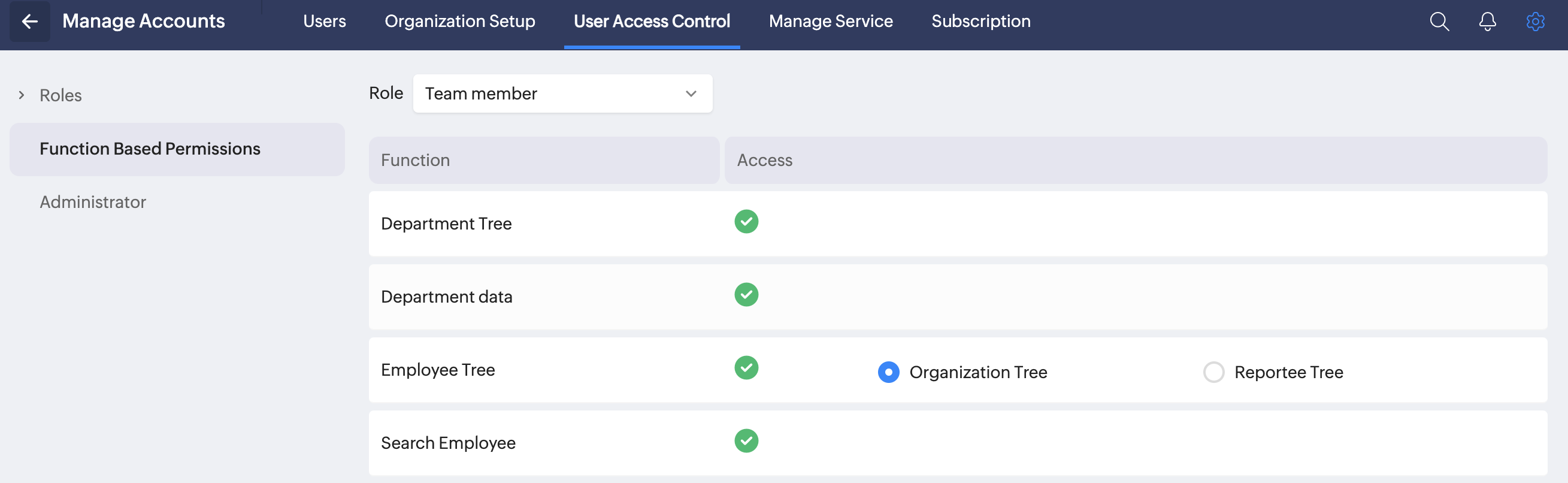This screenshot has height=483, width=1568.
Task: Click Search Employee green check icon
Action: click(x=746, y=441)
